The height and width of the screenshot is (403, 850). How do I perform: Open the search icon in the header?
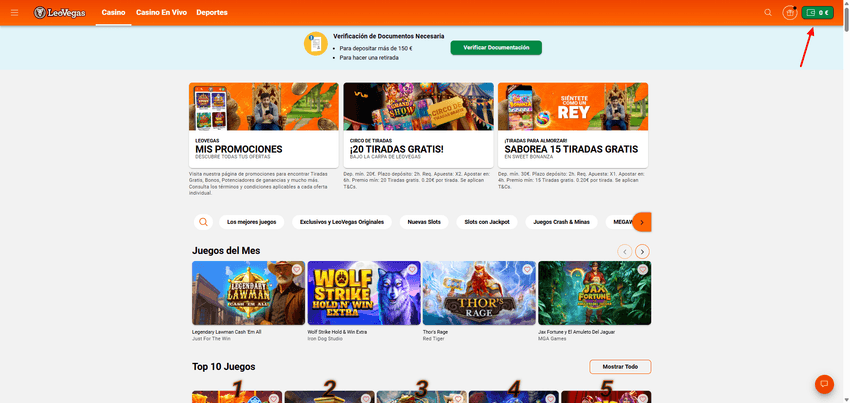tap(768, 12)
